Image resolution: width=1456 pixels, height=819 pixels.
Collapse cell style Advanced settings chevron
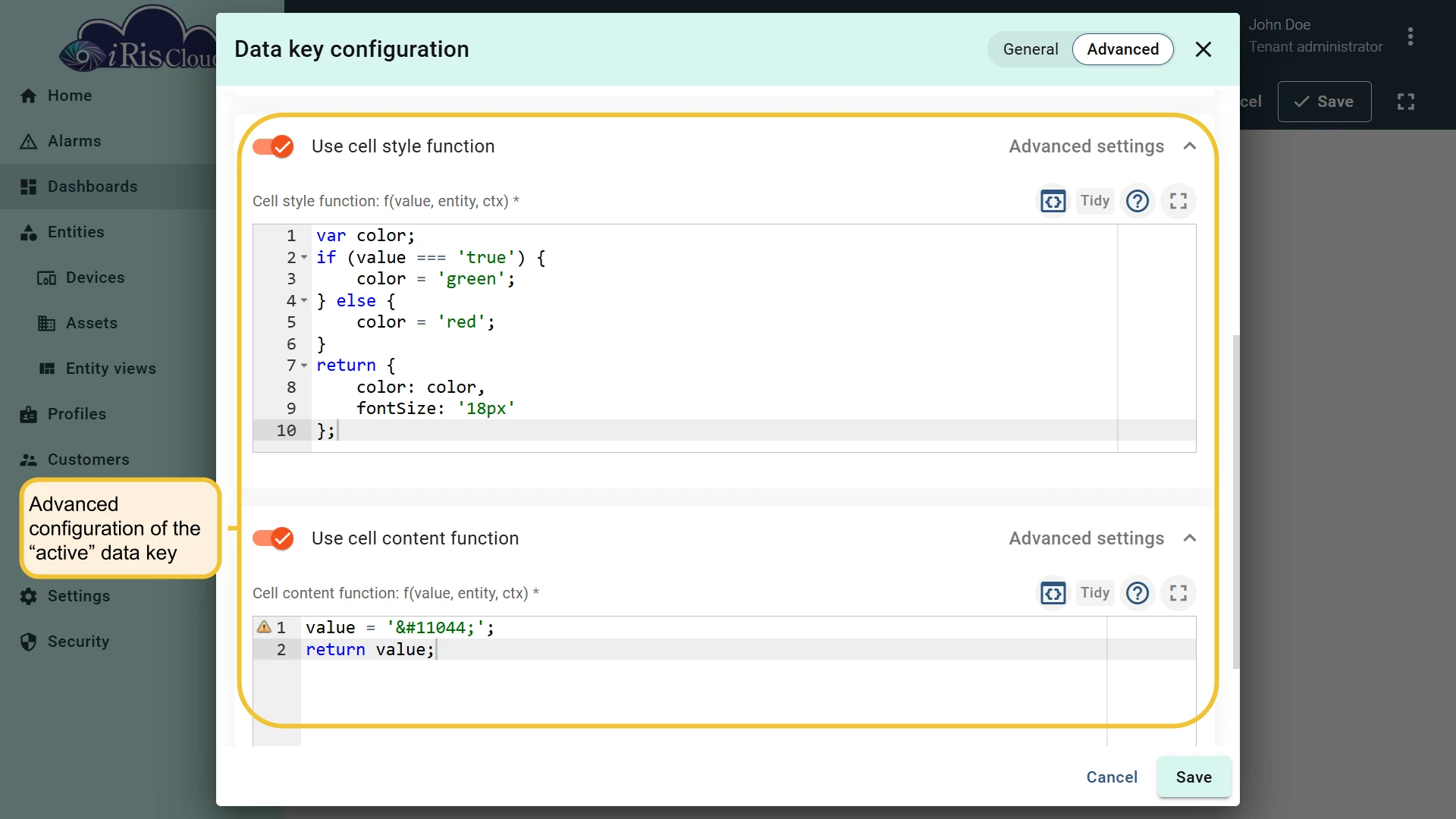coord(1190,146)
